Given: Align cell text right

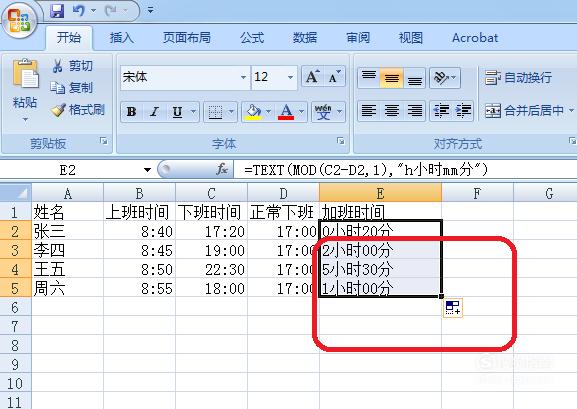Looking at the screenshot, I should coord(414,110).
